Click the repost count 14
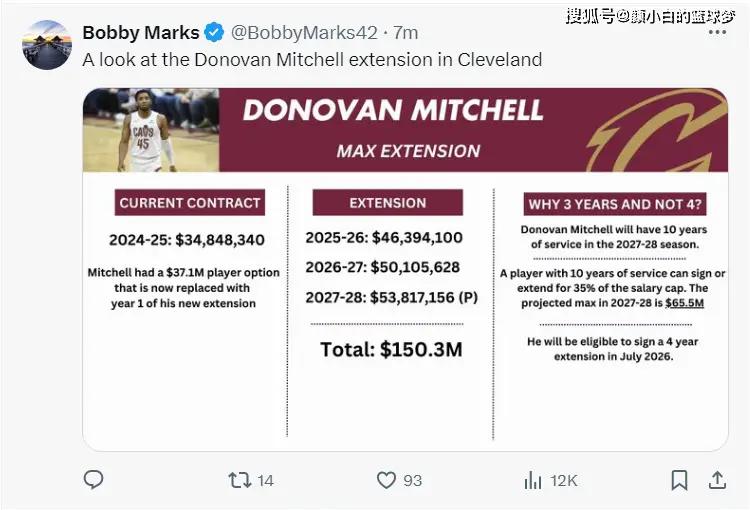 (x=265, y=481)
